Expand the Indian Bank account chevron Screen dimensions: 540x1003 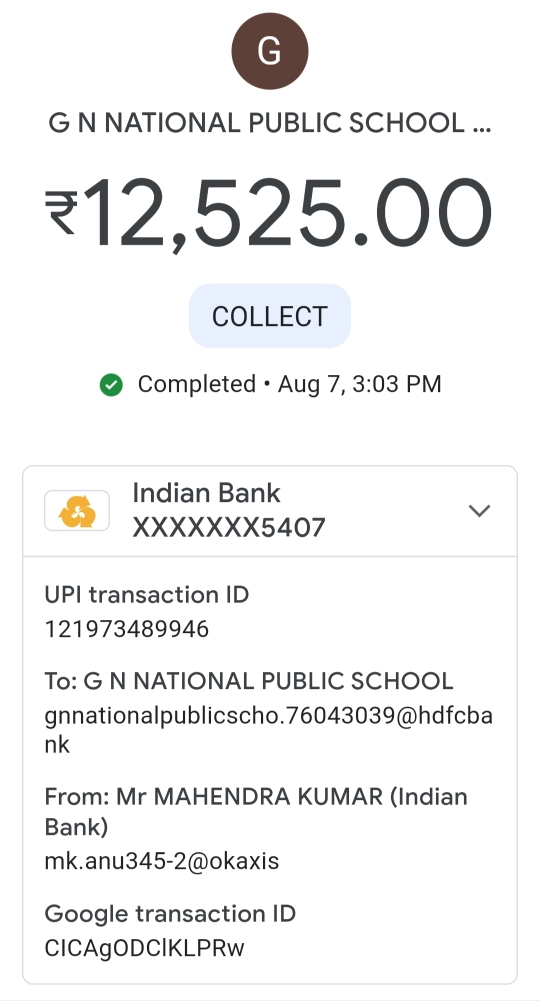[479, 510]
